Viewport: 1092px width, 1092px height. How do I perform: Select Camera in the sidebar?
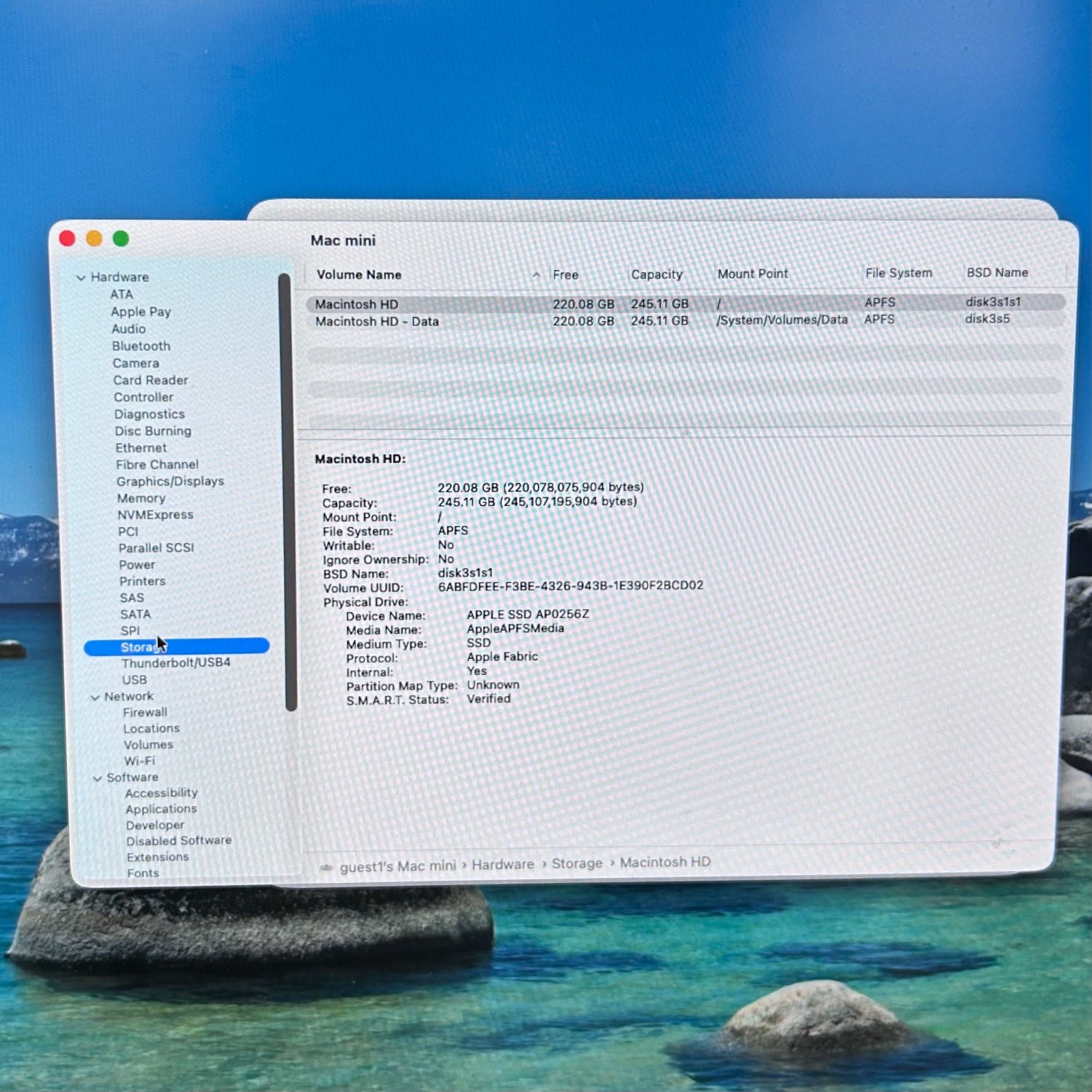pyautogui.click(x=135, y=363)
